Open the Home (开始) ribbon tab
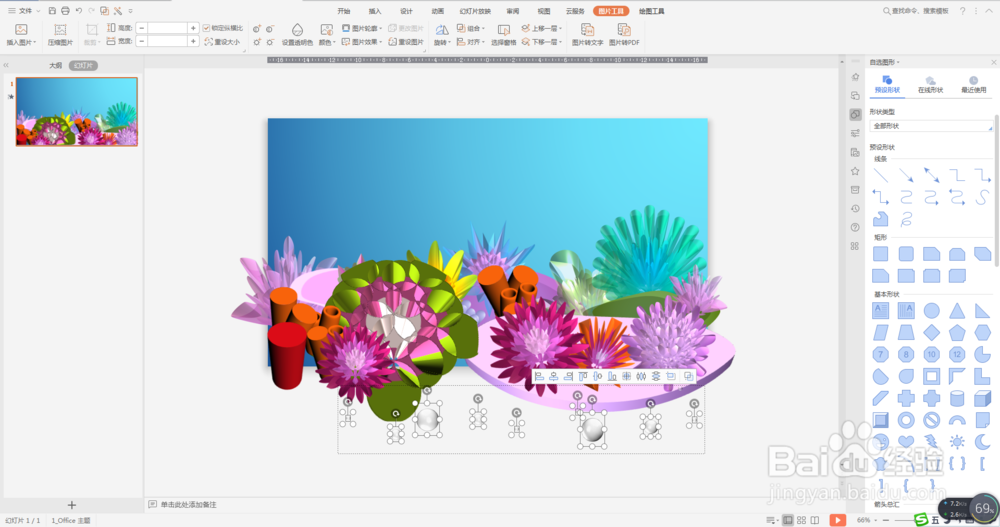 click(x=344, y=11)
